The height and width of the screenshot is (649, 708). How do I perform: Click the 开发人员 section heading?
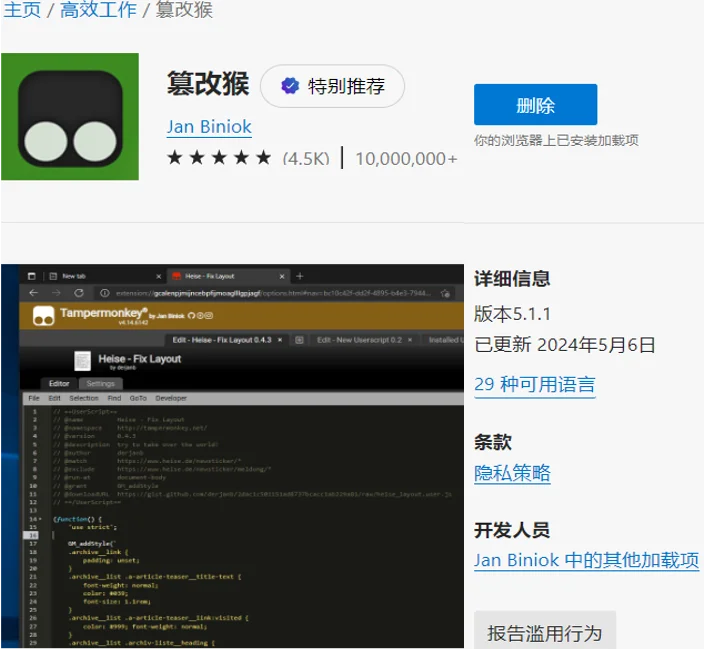tap(512, 530)
